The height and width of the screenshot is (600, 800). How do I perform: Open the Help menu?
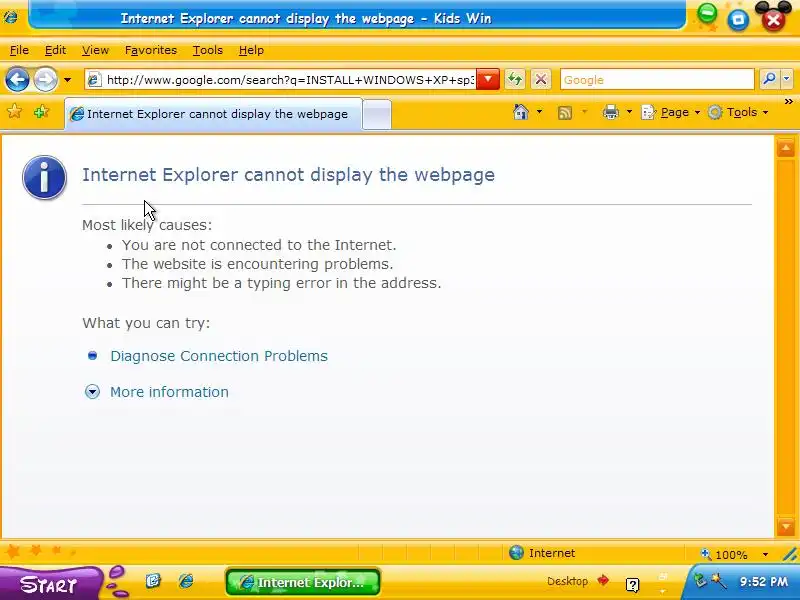[251, 50]
